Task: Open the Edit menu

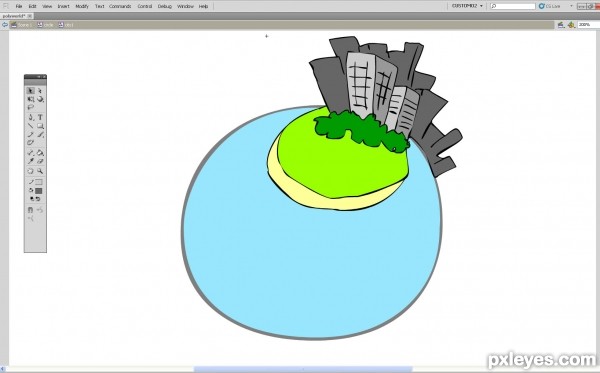Action: pyautogui.click(x=32, y=6)
